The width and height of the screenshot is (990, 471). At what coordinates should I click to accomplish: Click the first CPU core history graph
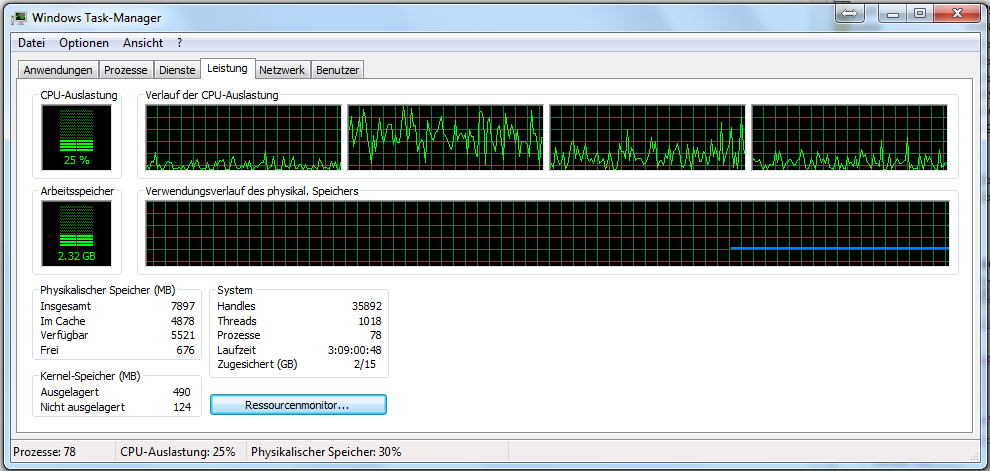pos(243,137)
